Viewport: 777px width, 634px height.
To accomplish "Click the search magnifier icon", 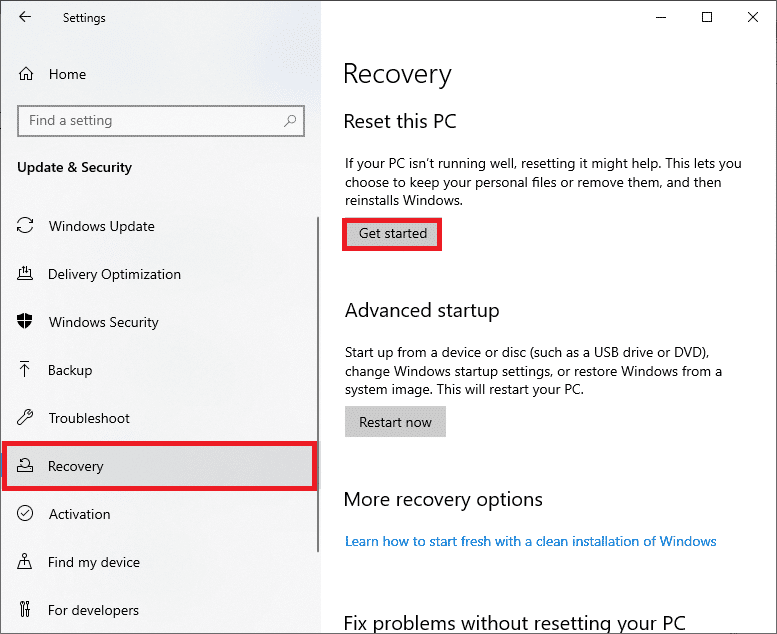I will click(291, 121).
